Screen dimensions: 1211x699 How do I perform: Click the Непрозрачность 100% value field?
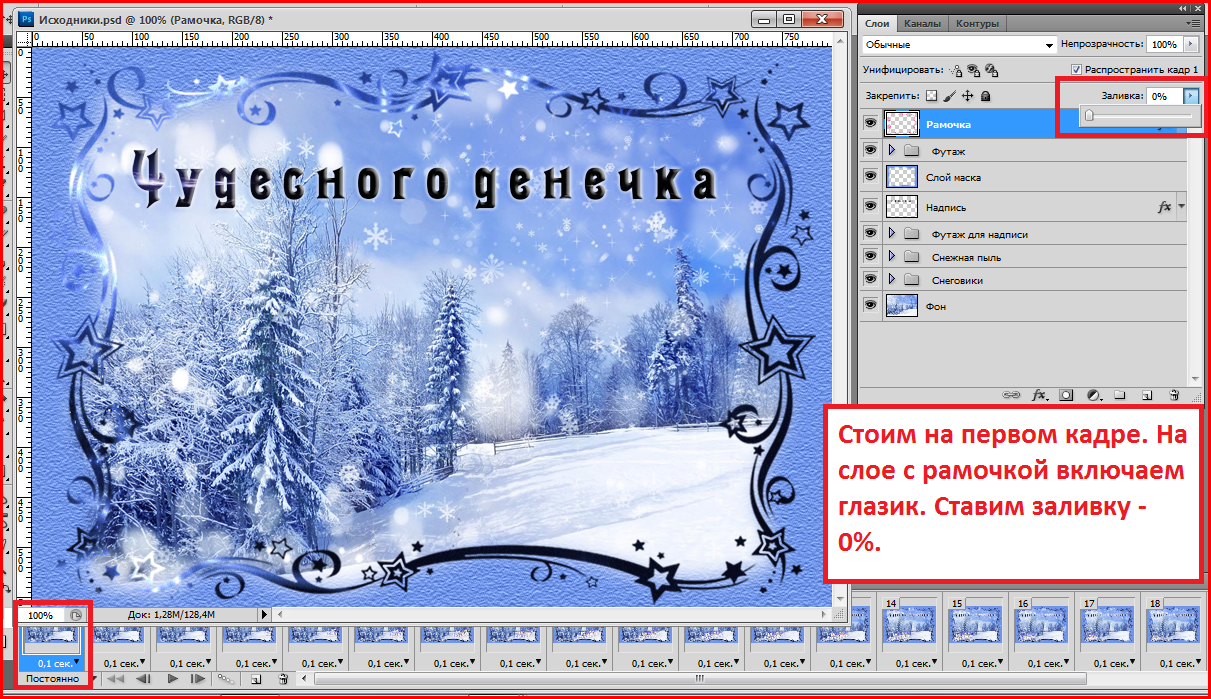pyautogui.click(x=1163, y=45)
